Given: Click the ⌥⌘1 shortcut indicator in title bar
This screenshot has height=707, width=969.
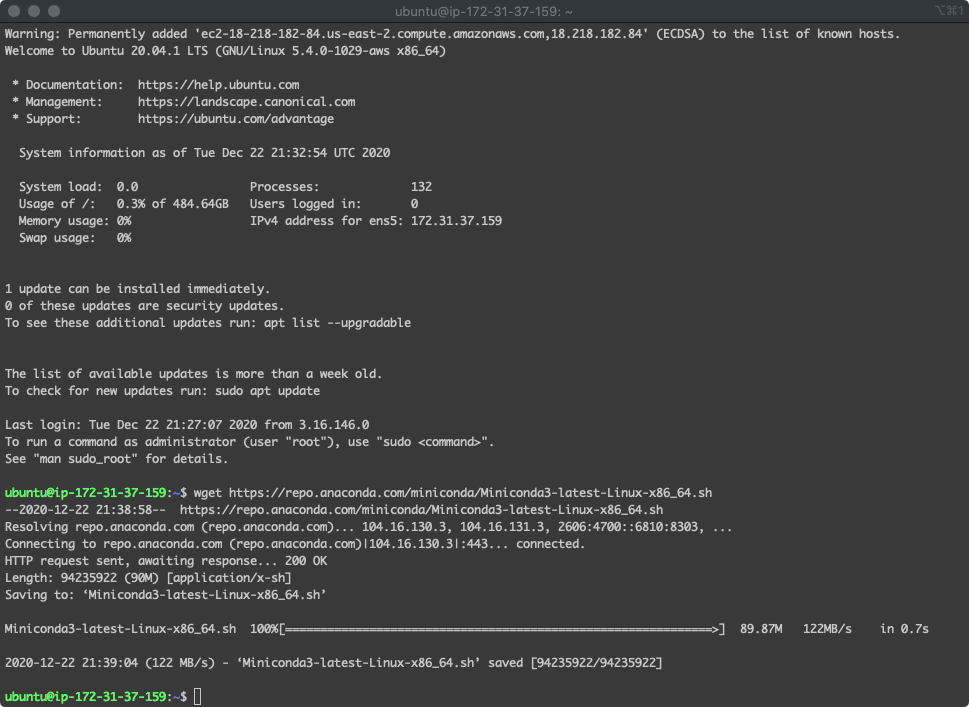Looking at the screenshot, I should pos(949,11).
